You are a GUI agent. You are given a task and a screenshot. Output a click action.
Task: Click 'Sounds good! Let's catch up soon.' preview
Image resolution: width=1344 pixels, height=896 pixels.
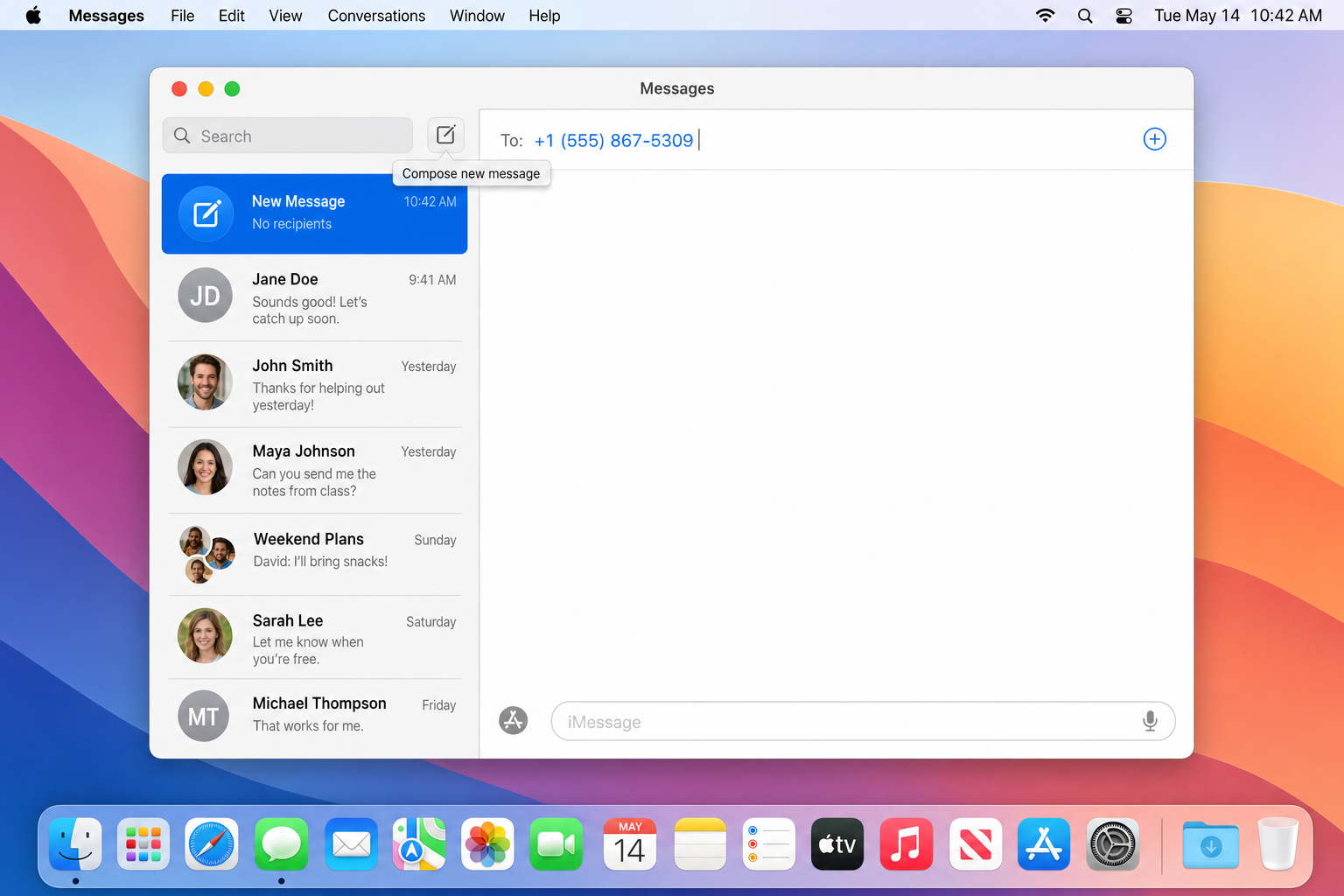click(310, 310)
